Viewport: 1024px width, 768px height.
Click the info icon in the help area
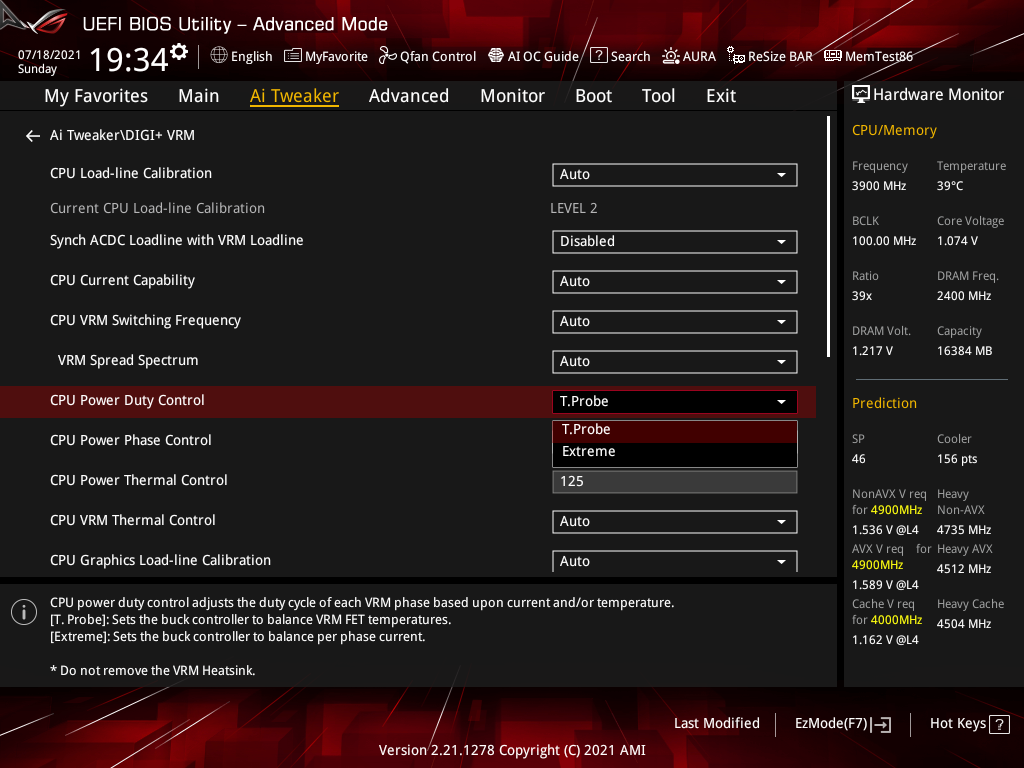tap(23, 611)
